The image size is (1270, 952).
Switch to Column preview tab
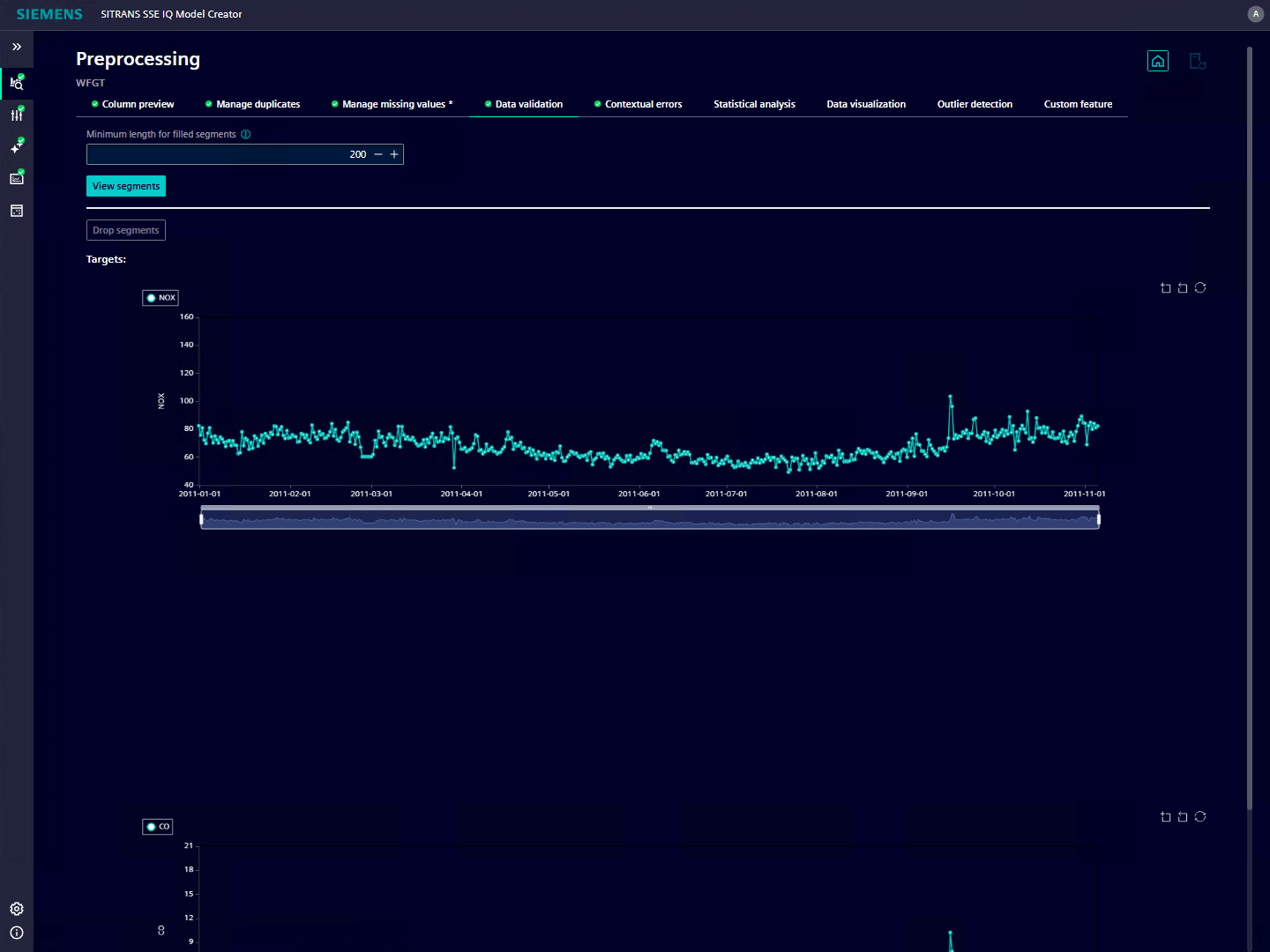[133, 104]
